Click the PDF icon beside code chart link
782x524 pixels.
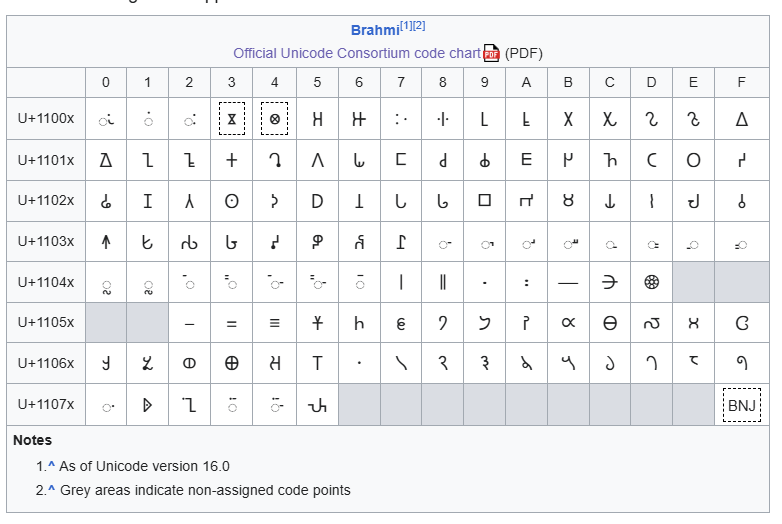tap(491, 53)
